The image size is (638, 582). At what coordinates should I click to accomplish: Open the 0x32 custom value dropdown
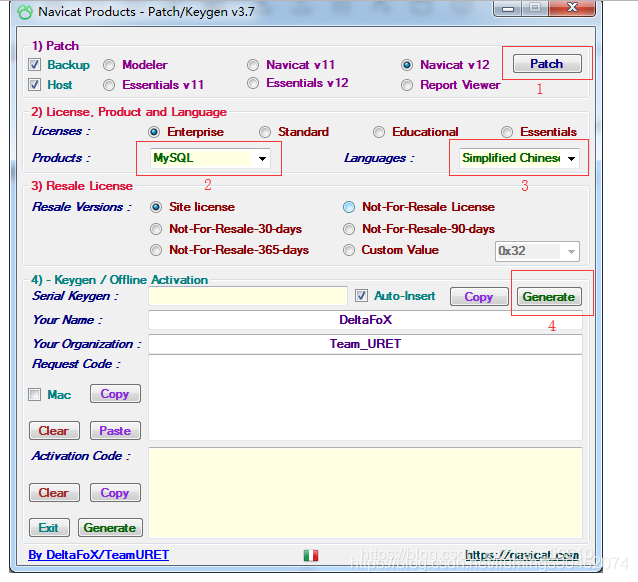pos(537,251)
